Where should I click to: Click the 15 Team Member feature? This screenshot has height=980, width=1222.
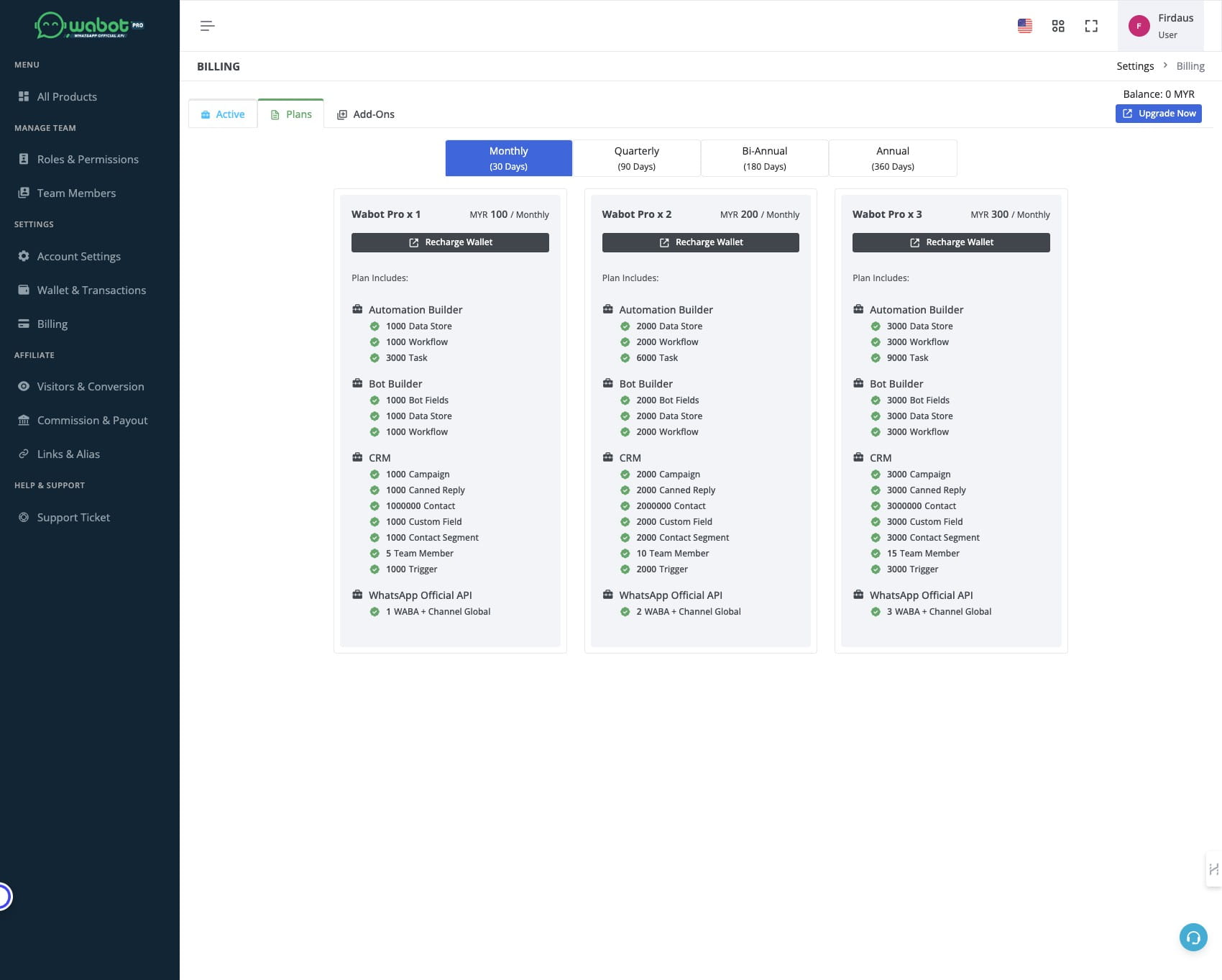pos(923,554)
